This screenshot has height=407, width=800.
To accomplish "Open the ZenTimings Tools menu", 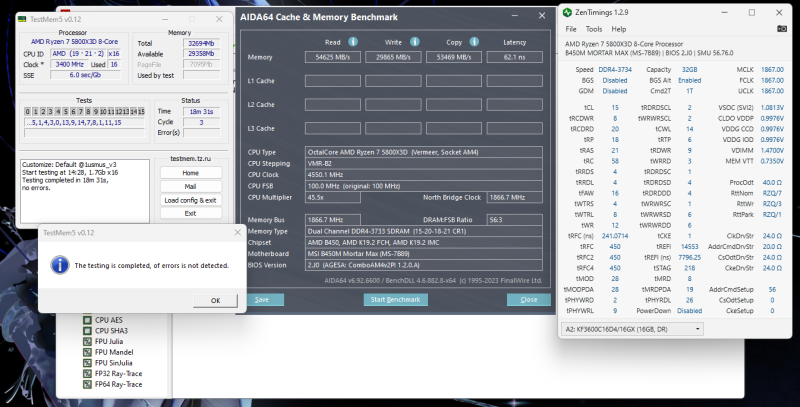I will 593,29.
